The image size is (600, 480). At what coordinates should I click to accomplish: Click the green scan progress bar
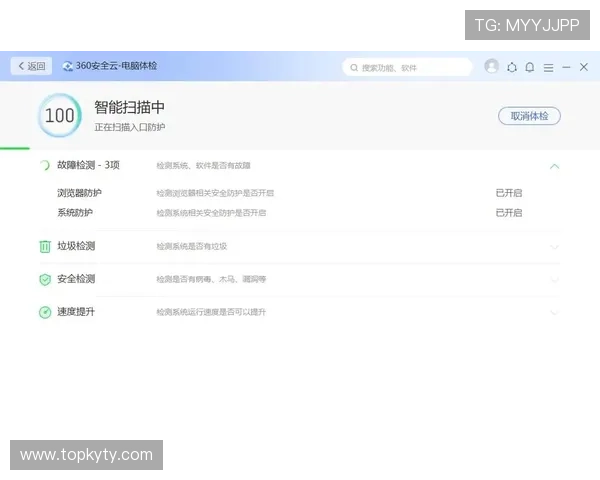pos(15,149)
